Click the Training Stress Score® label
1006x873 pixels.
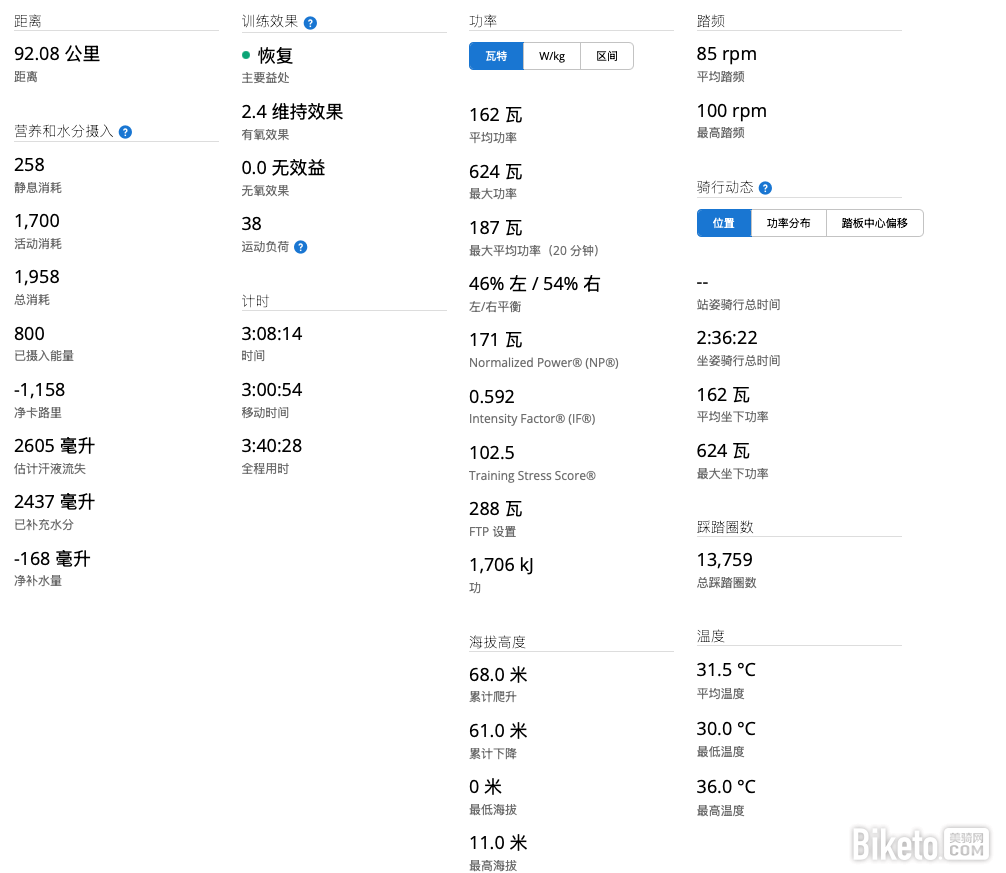tap(532, 476)
